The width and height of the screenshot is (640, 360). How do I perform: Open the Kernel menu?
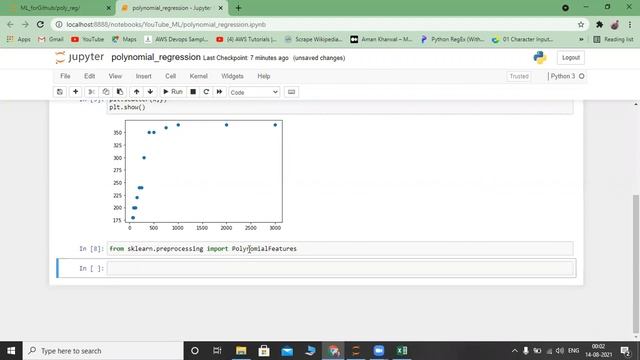click(x=199, y=76)
